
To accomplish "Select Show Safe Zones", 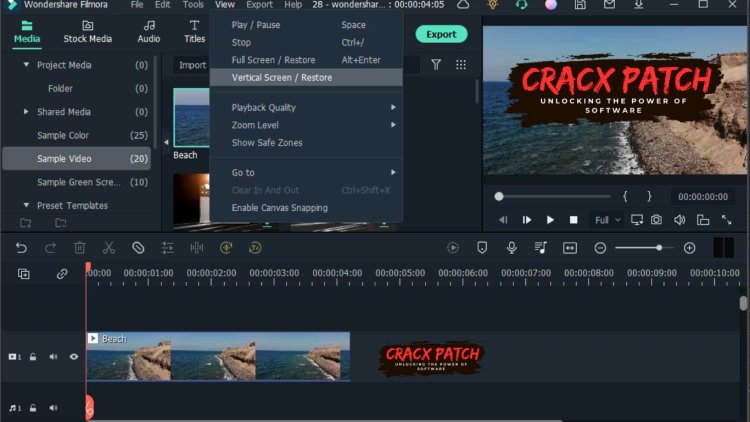I will (306, 143).
